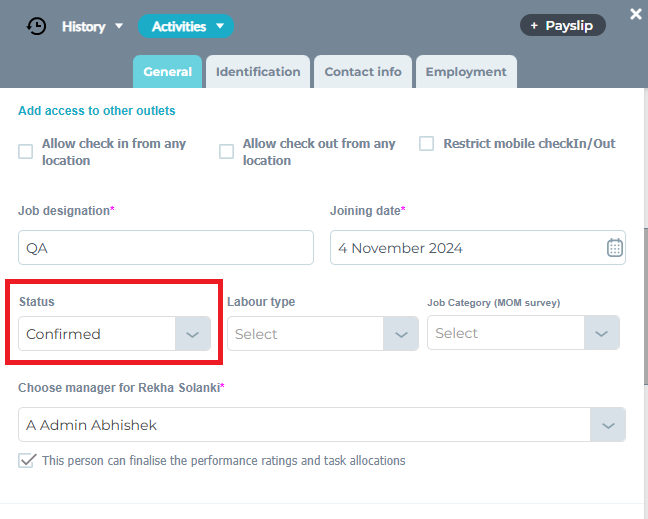The height and width of the screenshot is (519, 648).
Task: Check Restrict mobile checkIn/Out box
Action: [426, 143]
